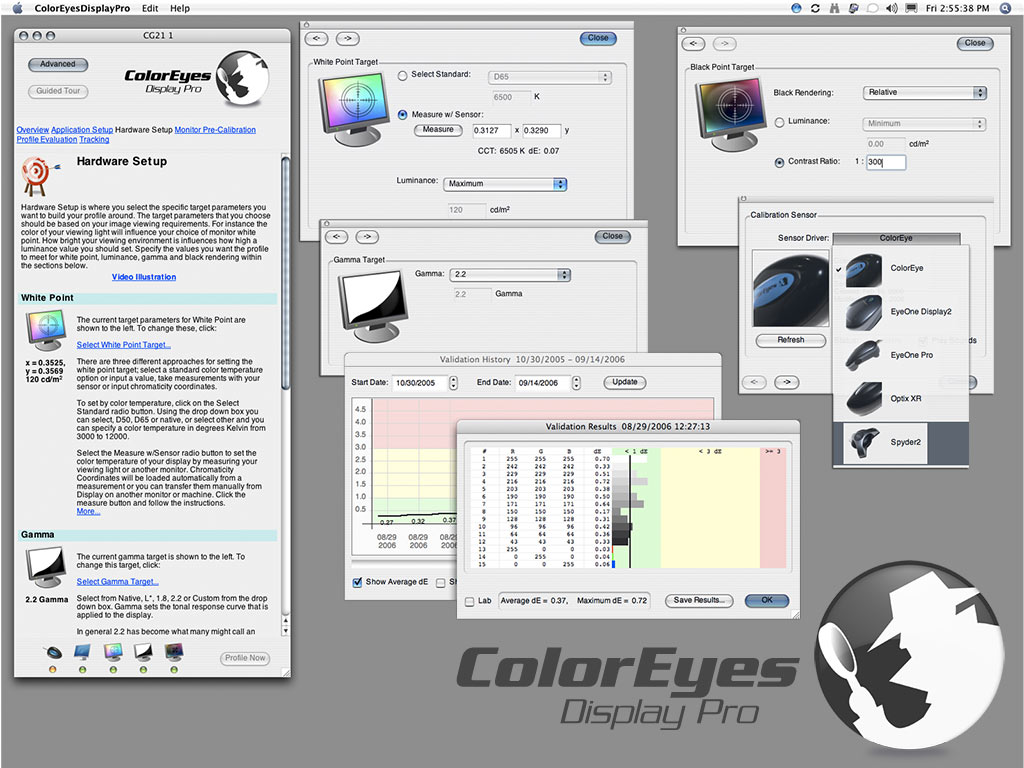Go to the Overview section link
Image resolution: width=1024 pixels, height=768 pixels.
click(33, 130)
